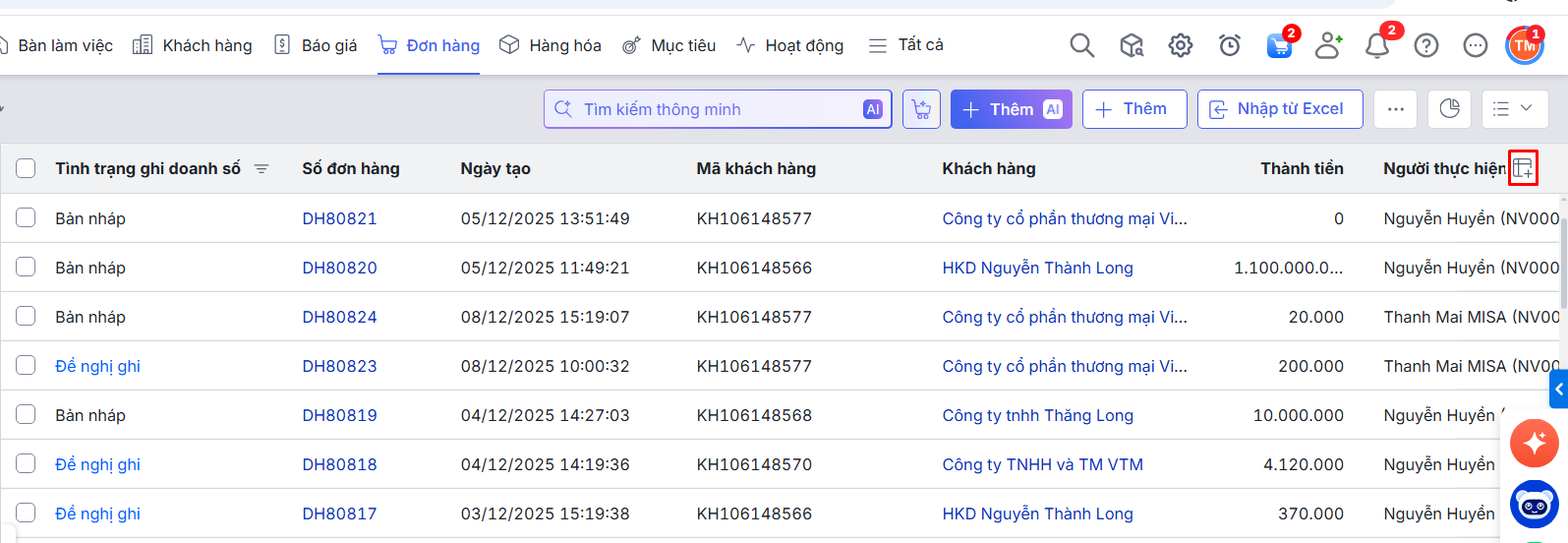This screenshot has height=543, width=1568.
Task: Open the Tất cả menu
Action: point(905,45)
